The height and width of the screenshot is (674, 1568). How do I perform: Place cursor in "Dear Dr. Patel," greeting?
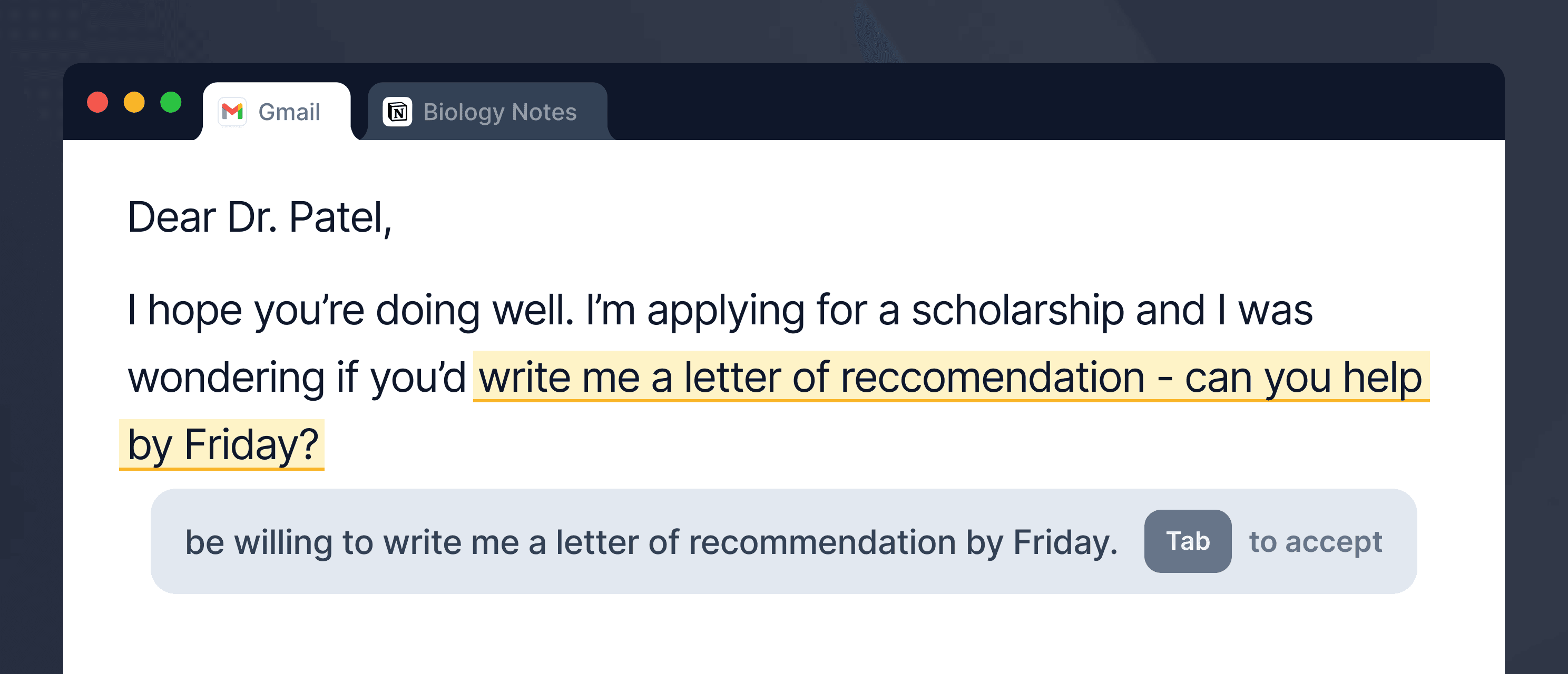point(259,217)
